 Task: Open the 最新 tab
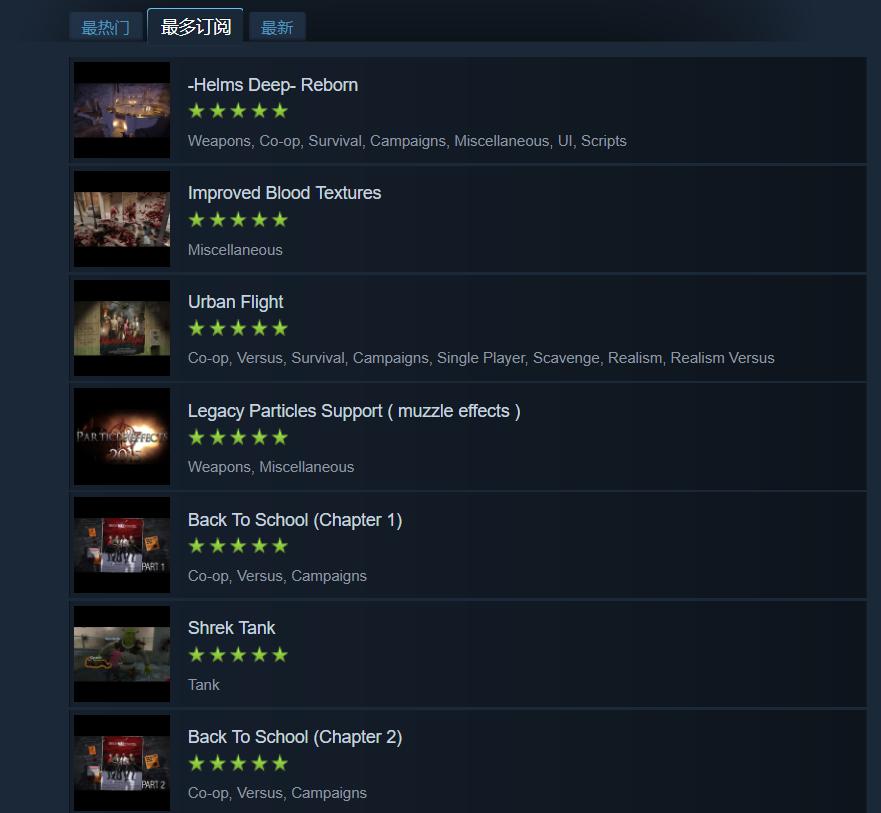coord(277,27)
